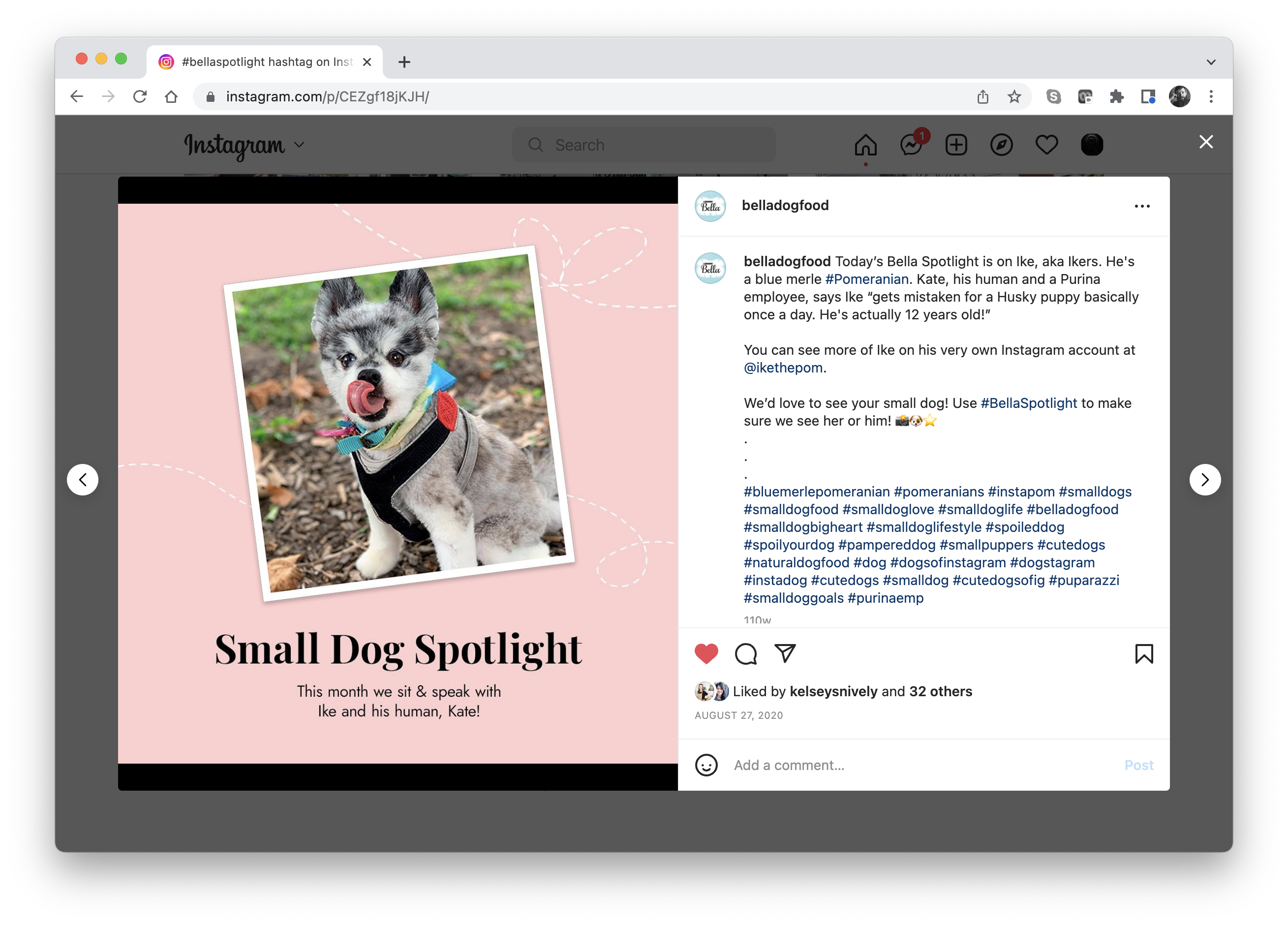Image resolution: width=1288 pixels, height=925 pixels.
Task: Open emoji picker in comment box
Action: pyautogui.click(x=706, y=765)
